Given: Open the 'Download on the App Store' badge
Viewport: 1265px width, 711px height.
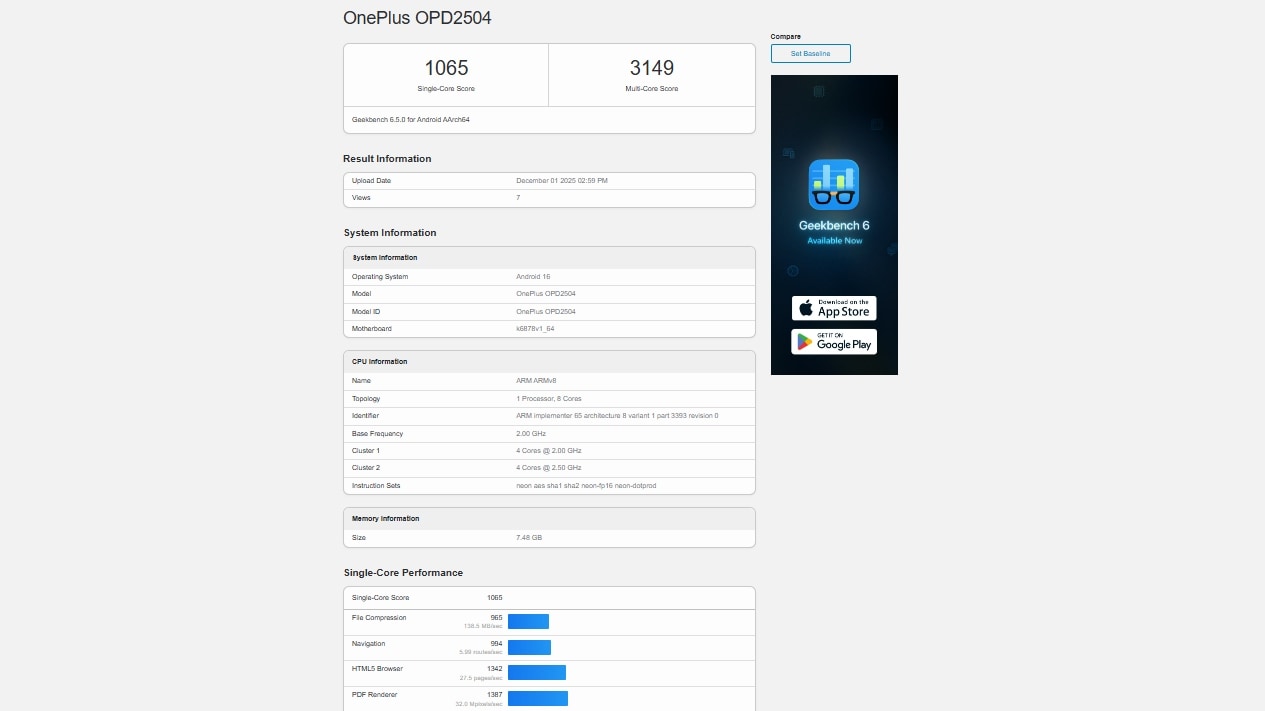Looking at the screenshot, I should tap(834, 307).
